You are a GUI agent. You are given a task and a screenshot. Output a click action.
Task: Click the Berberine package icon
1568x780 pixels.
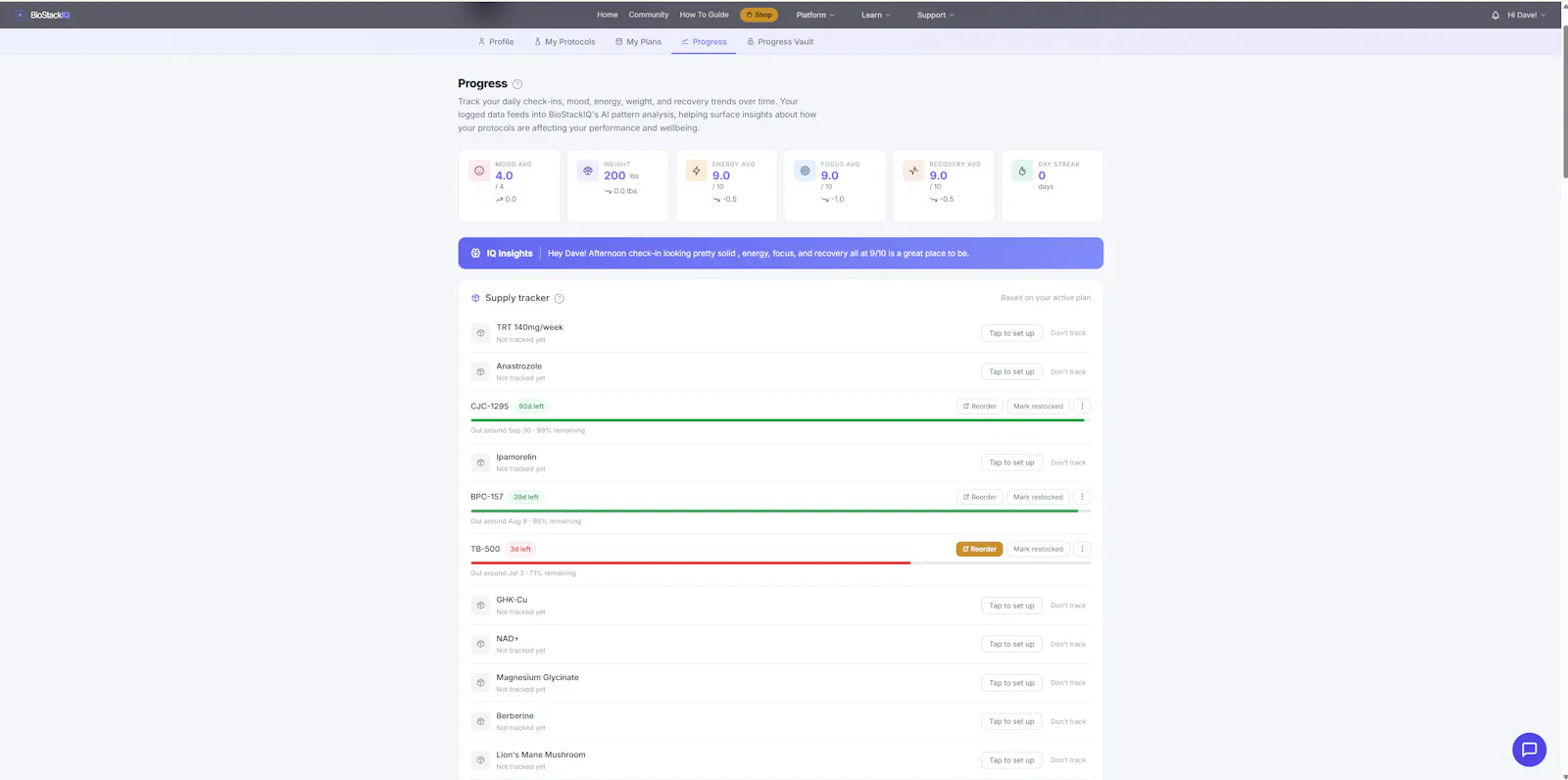480,721
